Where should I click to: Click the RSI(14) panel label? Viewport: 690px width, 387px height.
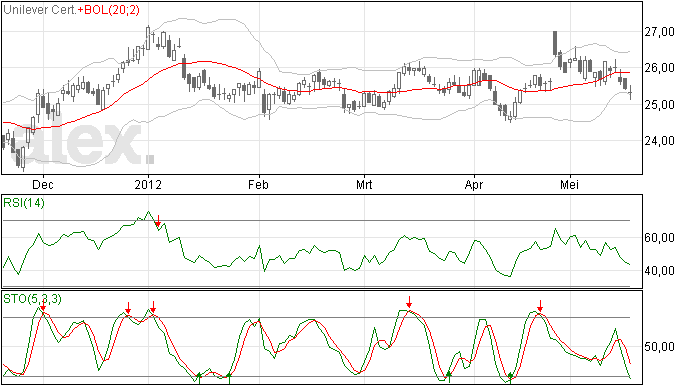click(x=24, y=203)
